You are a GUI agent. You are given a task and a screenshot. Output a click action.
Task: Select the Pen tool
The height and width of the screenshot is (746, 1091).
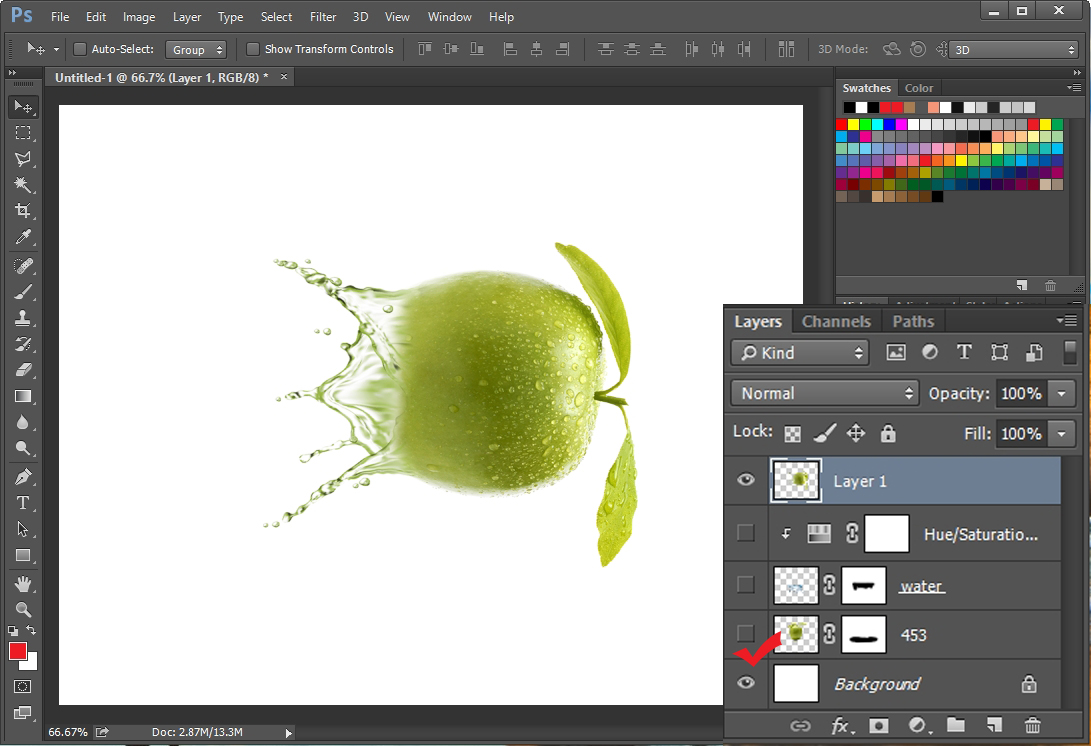pyautogui.click(x=23, y=477)
